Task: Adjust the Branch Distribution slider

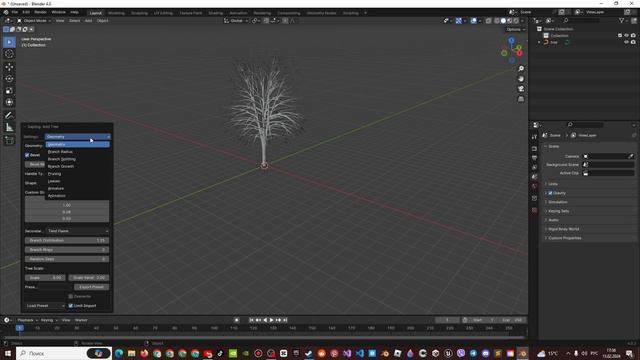Action: [67, 240]
